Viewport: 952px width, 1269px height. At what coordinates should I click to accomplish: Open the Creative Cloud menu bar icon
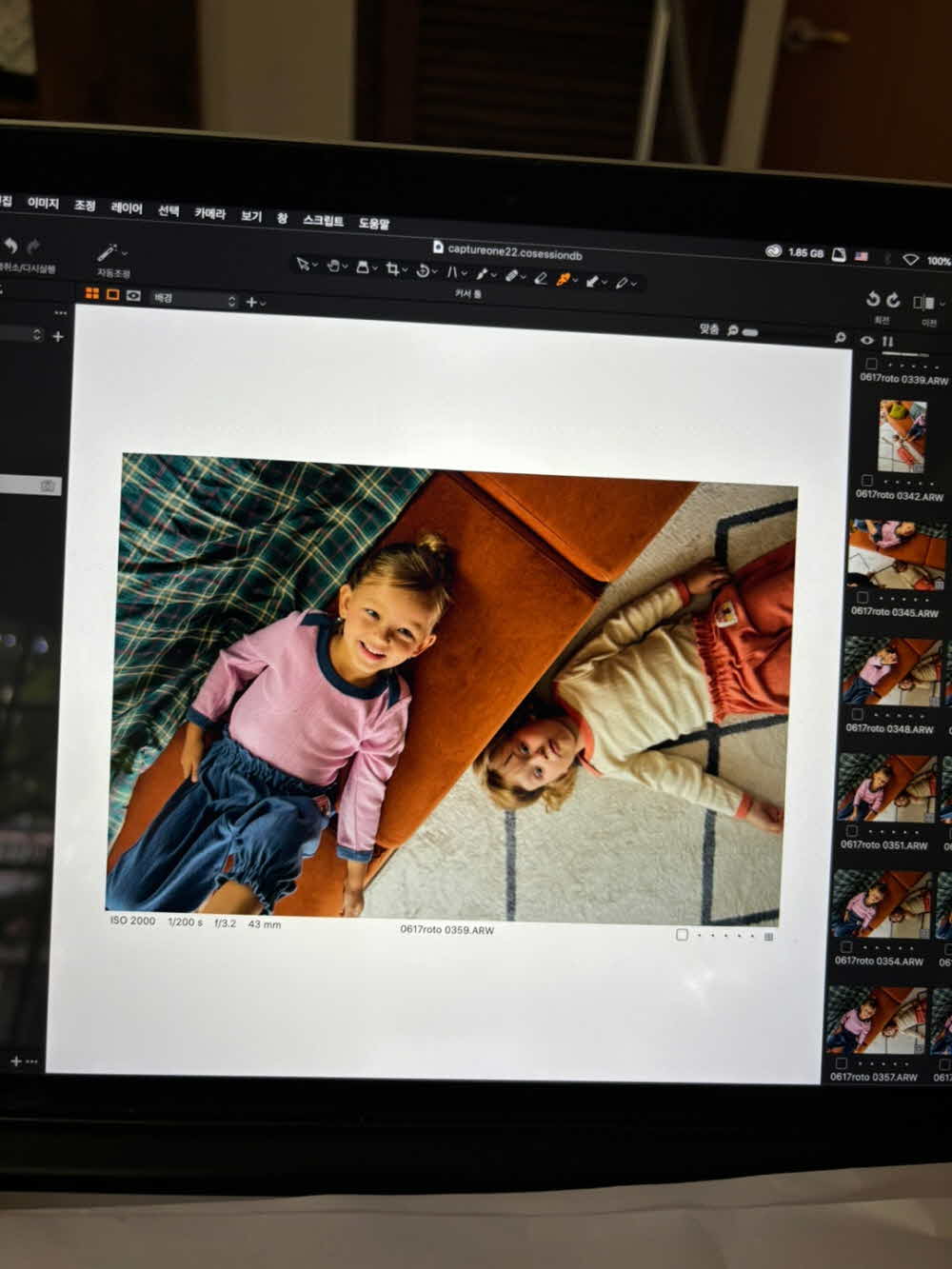coord(773,251)
